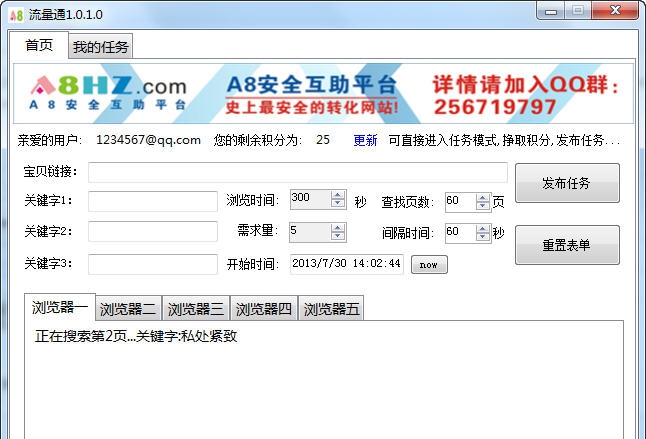Click the 关键字1 text box

point(153,201)
